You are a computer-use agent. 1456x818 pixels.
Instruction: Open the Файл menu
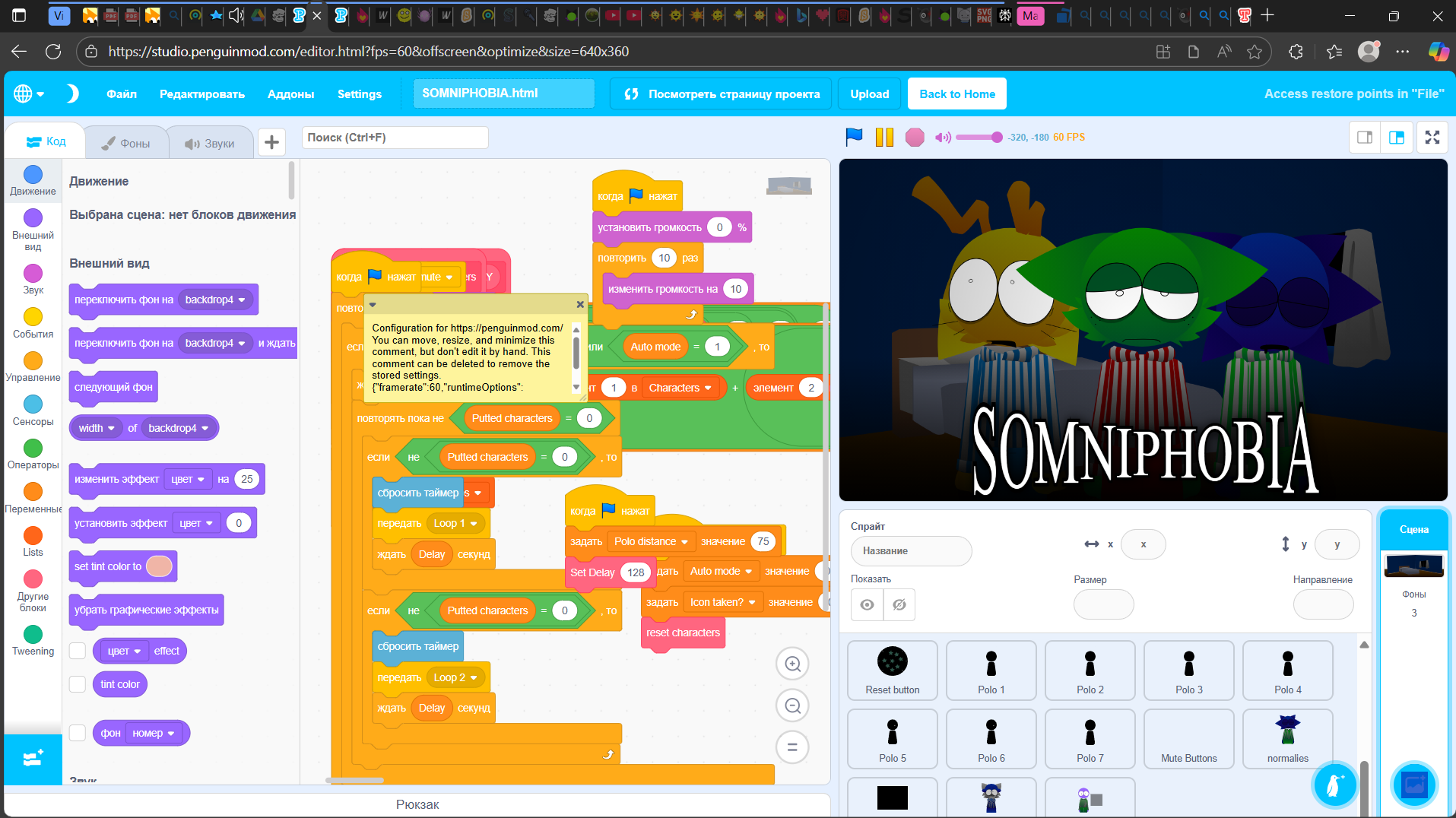point(122,94)
